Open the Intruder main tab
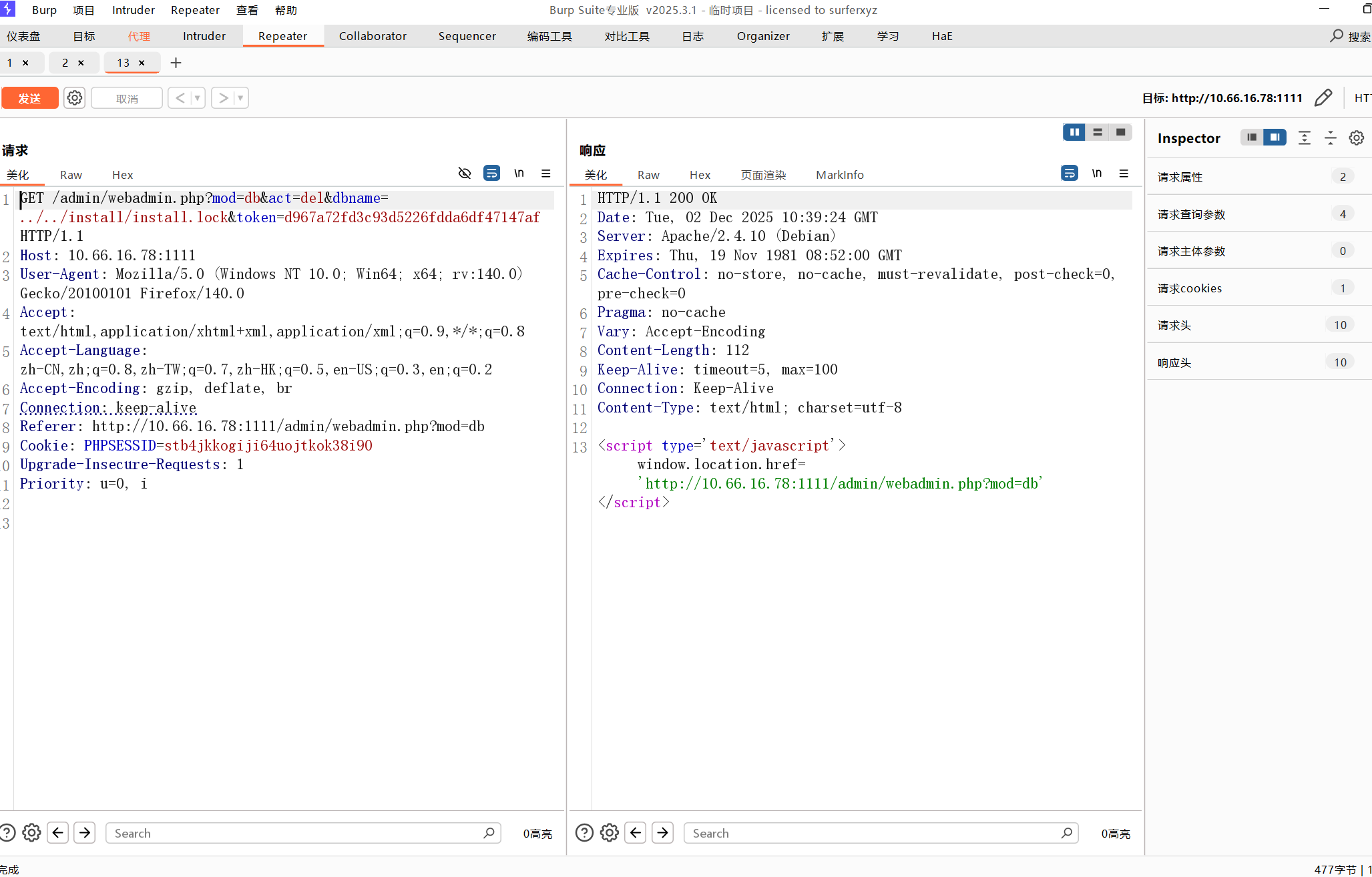The width and height of the screenshot is (1372, 877). click(x=204, y=36)
